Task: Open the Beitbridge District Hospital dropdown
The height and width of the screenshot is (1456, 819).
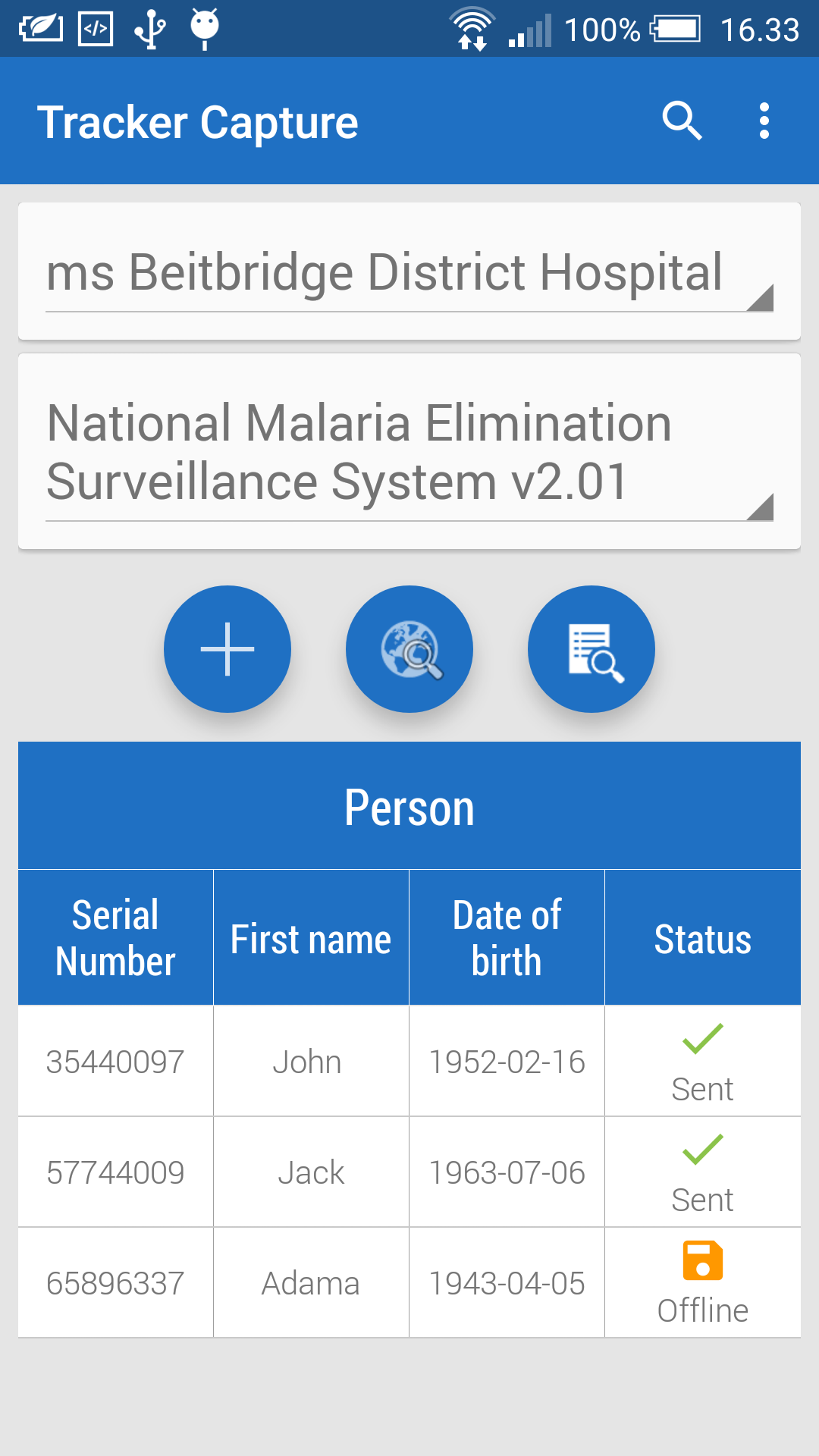Action: pos(409,273)
